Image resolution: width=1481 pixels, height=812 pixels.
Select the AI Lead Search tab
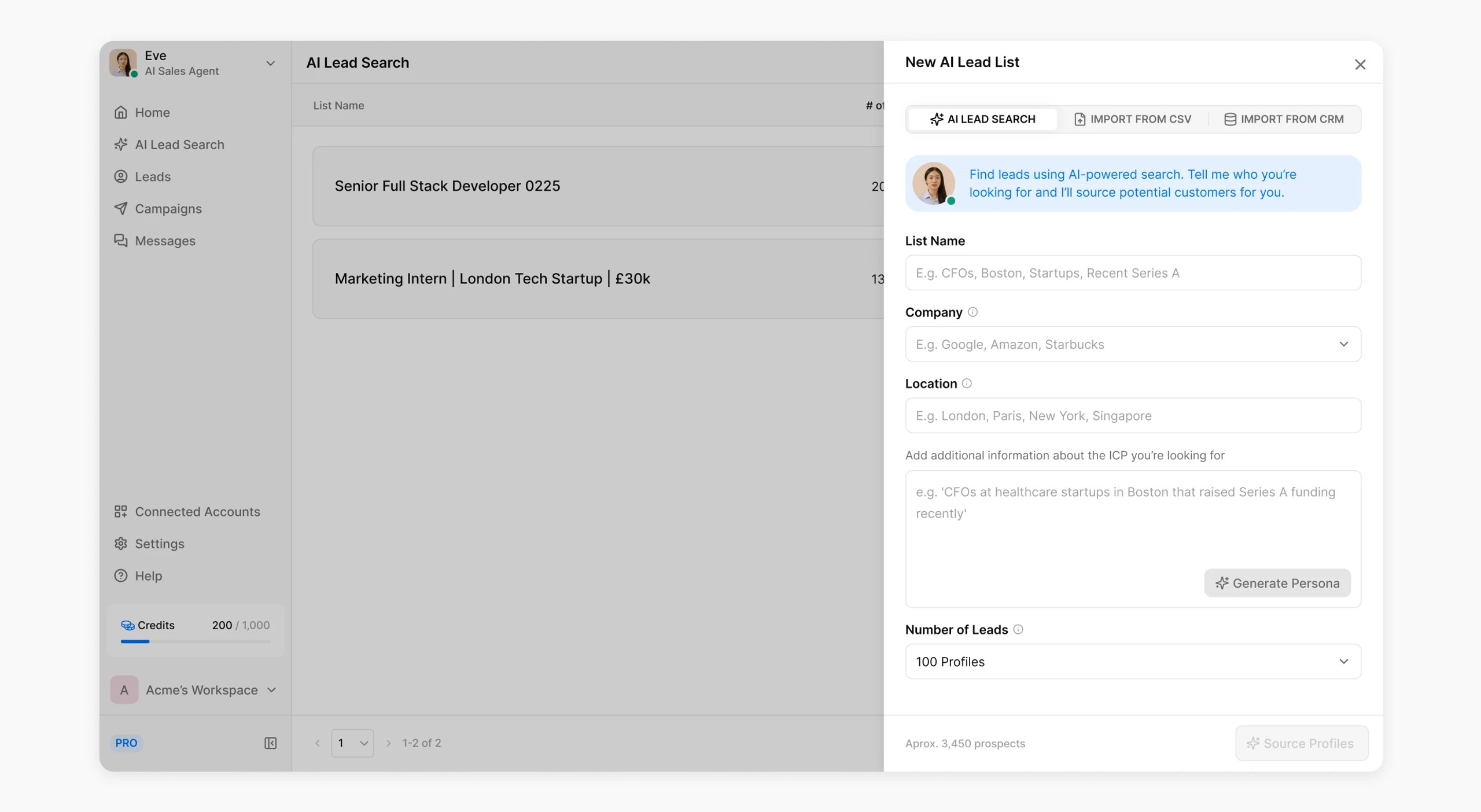click(x=982, y=119)
